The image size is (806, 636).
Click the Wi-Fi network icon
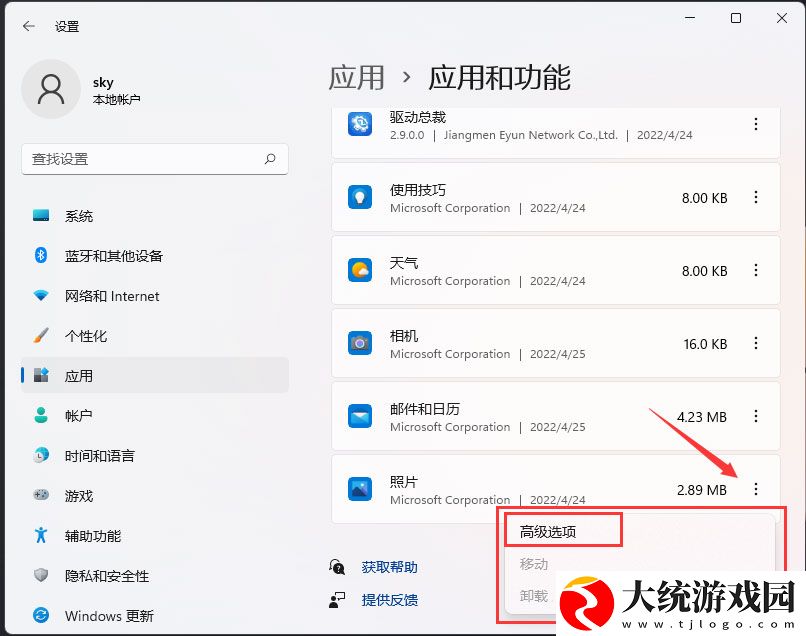tap(41, 295)
